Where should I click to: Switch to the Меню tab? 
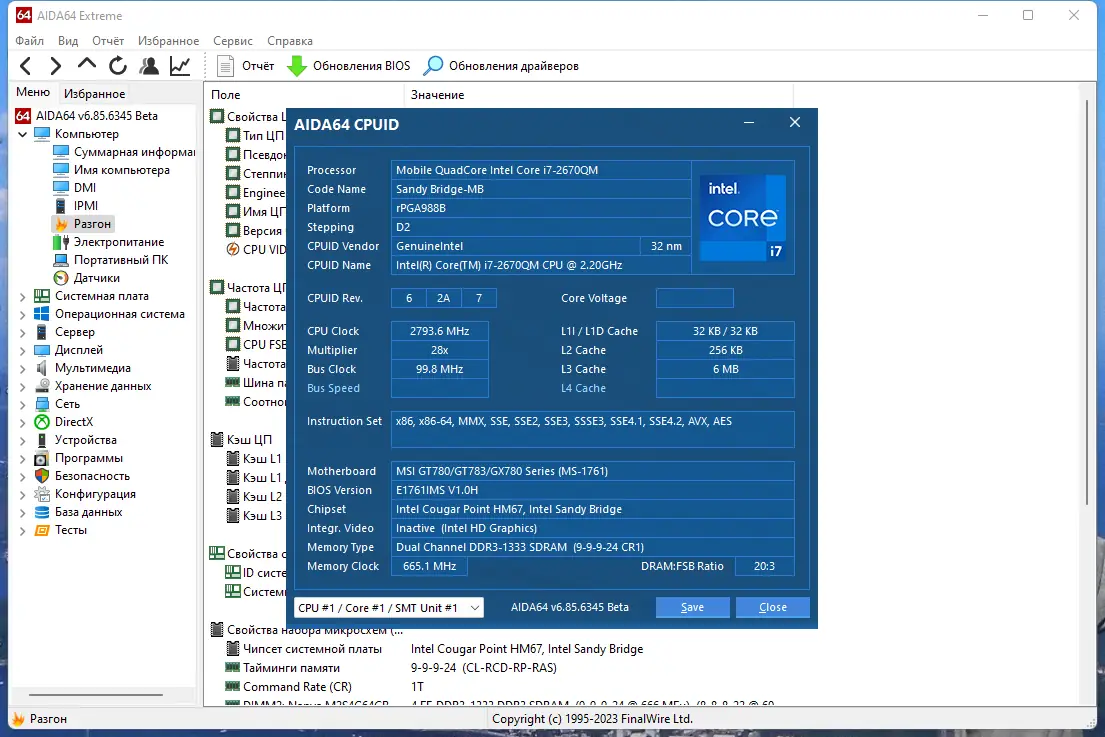33,92
